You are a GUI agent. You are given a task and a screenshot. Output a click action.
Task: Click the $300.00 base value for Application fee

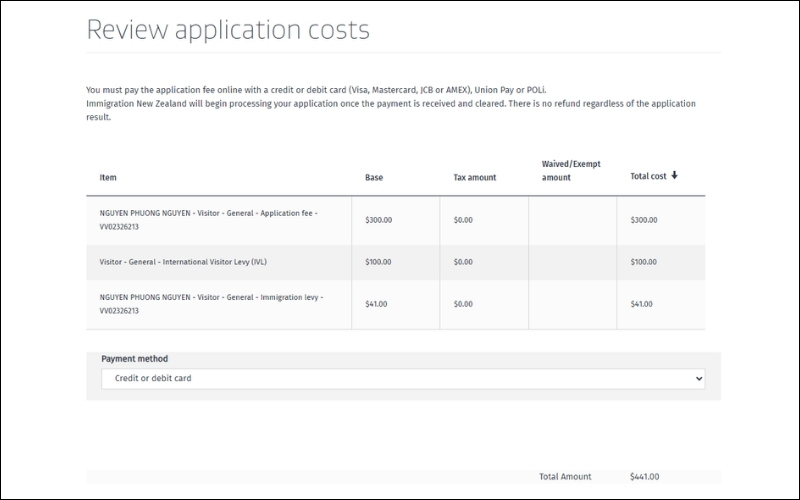378,220
